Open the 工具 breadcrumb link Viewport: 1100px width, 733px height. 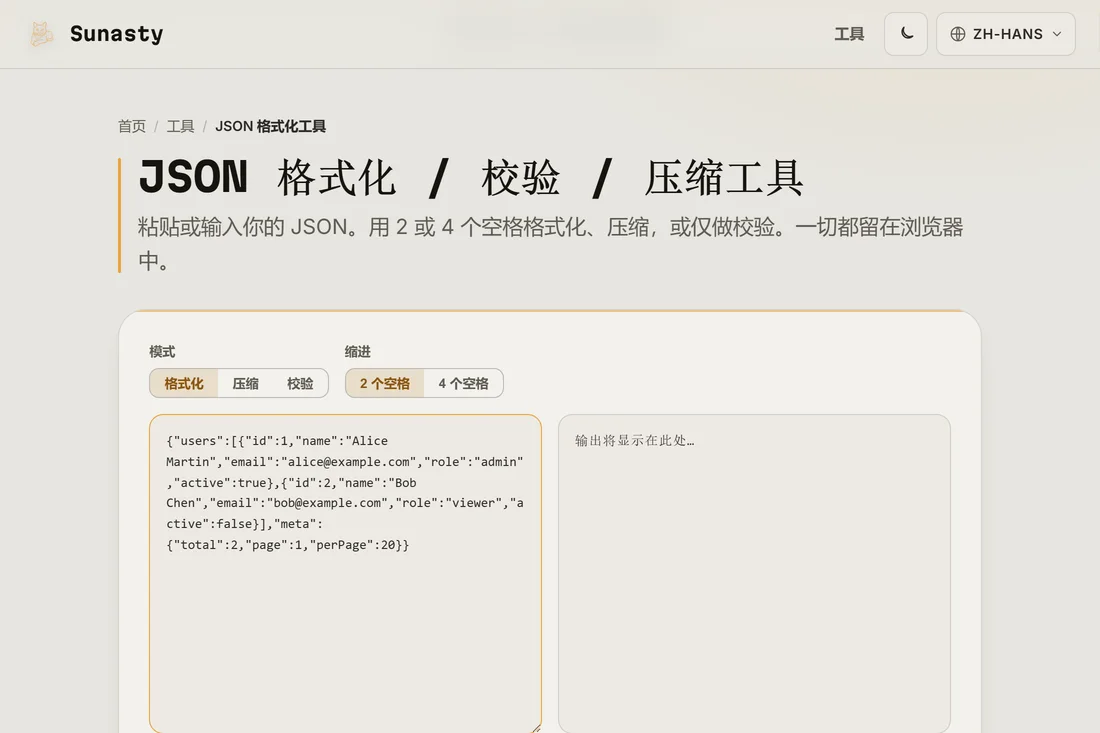tap(180, 126)
